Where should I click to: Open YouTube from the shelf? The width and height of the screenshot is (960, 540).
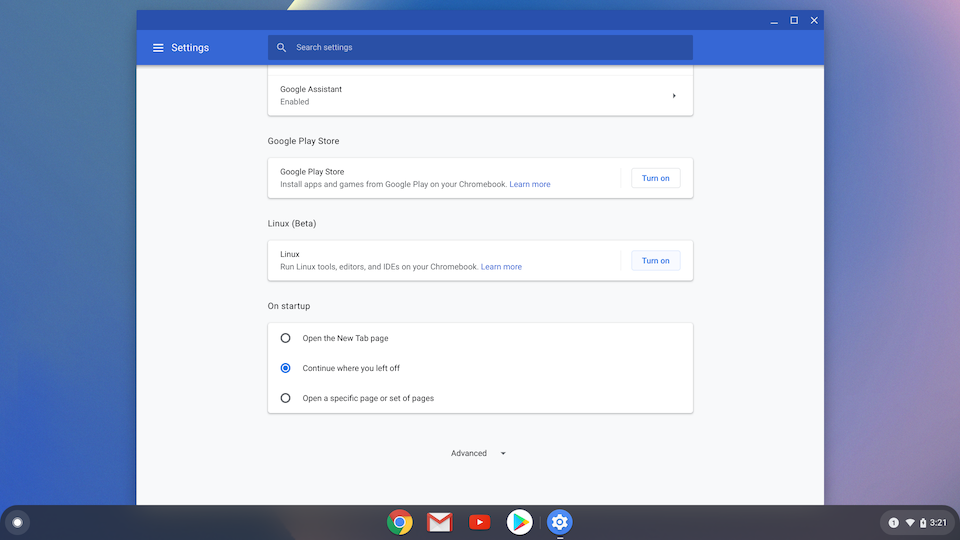[479, 522]
